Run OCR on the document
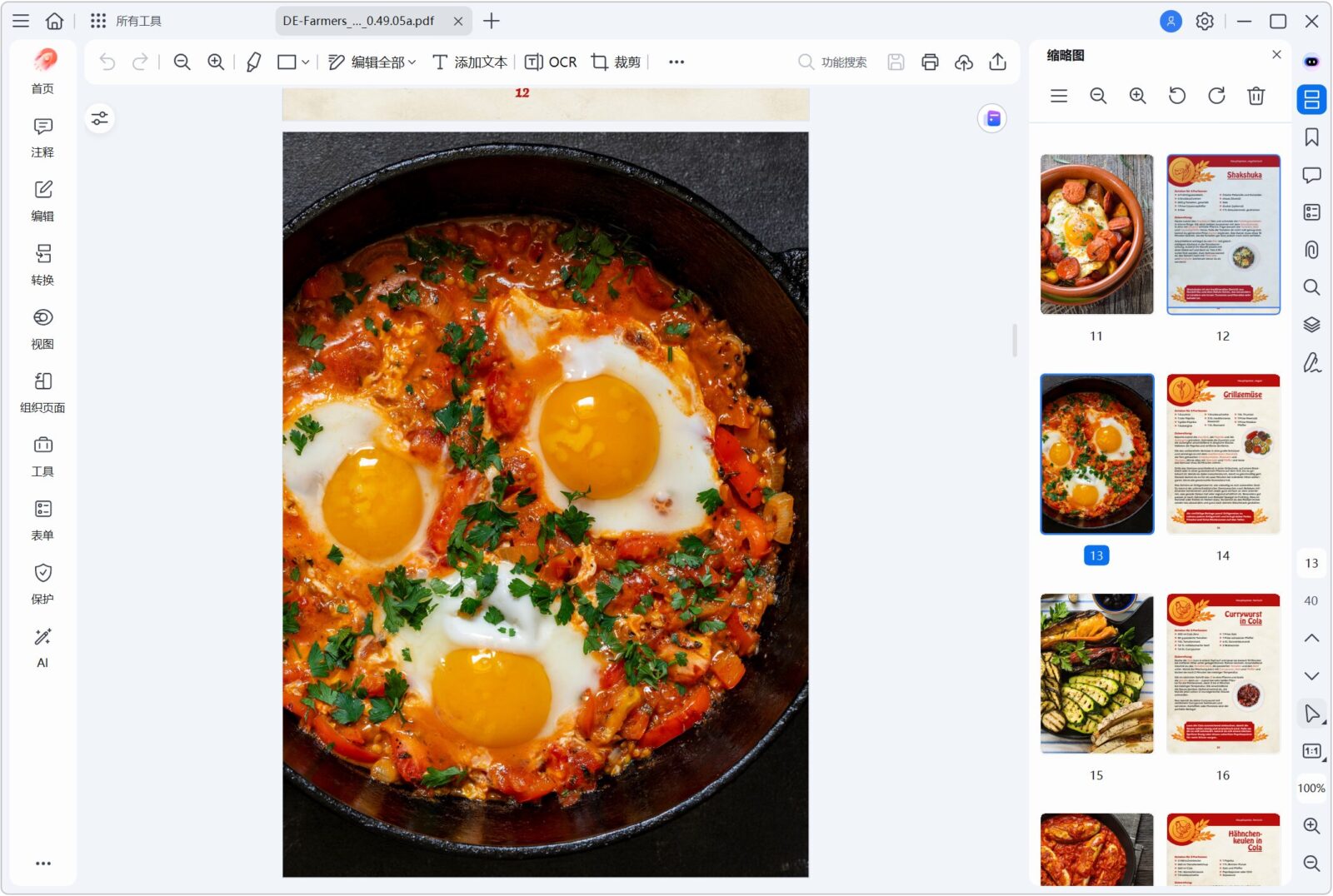The height and width of the screenshot is (896, 1333). (551, 62)
